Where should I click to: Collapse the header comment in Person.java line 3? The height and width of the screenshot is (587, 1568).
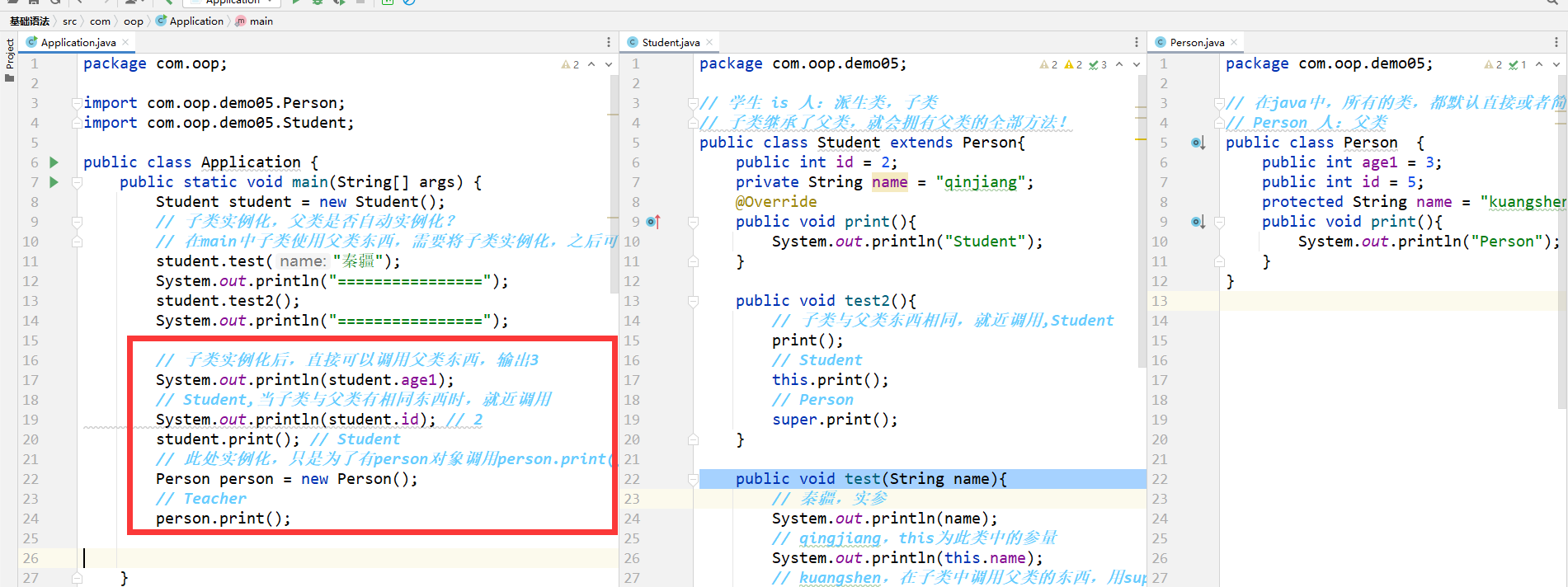click(1219, 104)
